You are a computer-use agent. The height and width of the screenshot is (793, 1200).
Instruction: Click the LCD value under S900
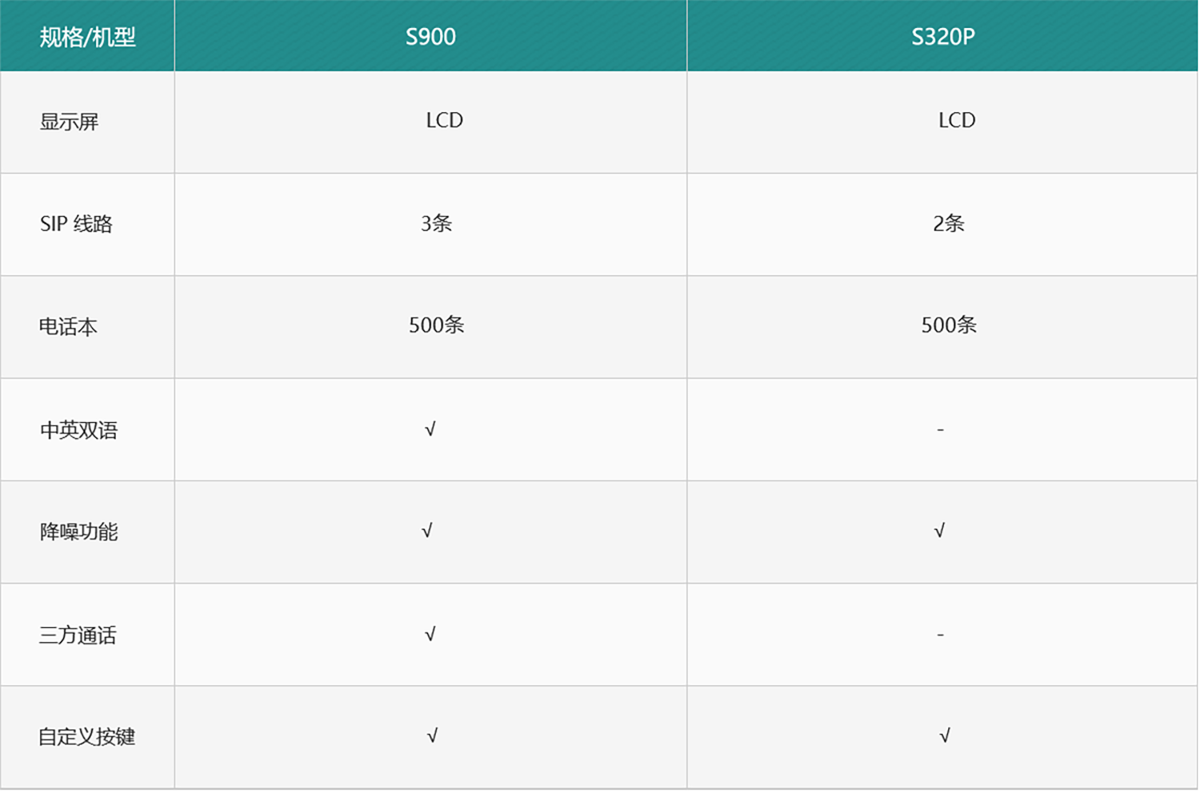click(444, 120)
